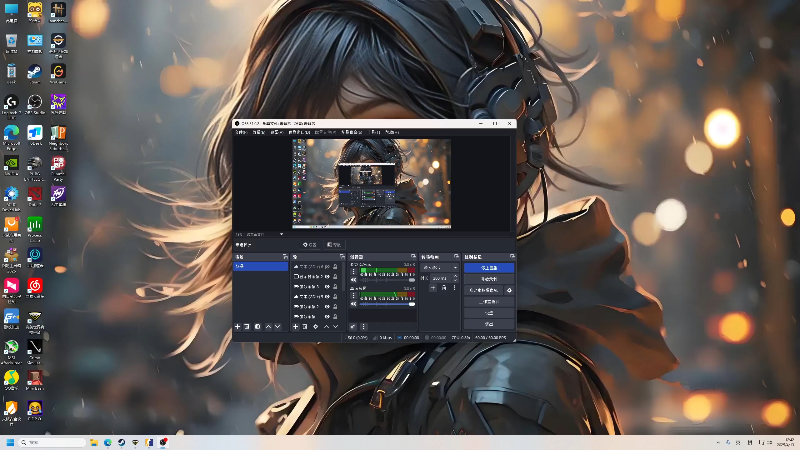The image size is (800, 450).
Task: Toggle eye visibility of the third source row
Action: coord(328,287)
